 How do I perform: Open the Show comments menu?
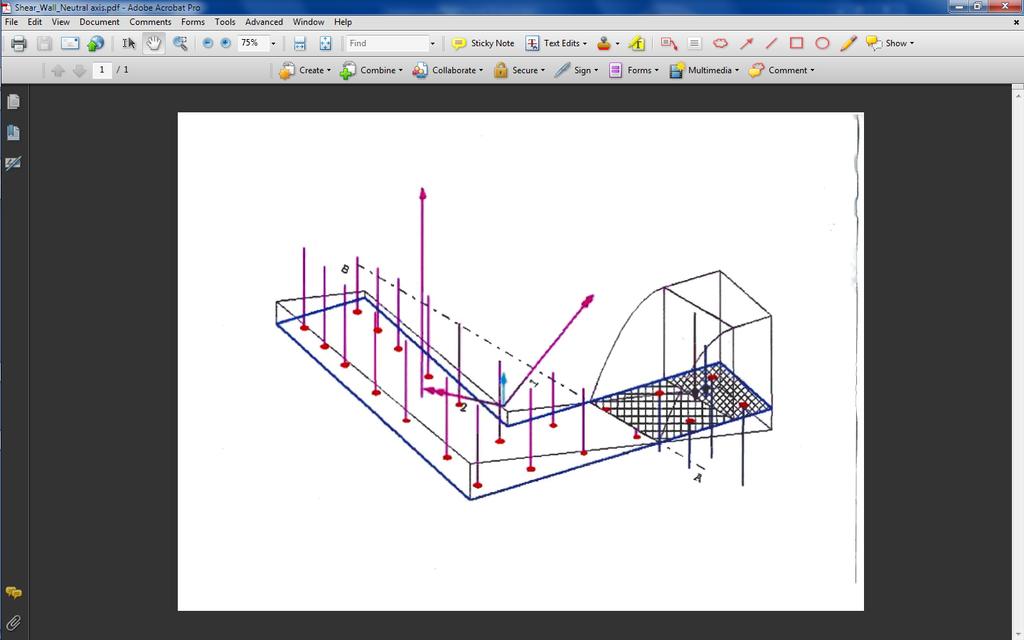point(889,44)
